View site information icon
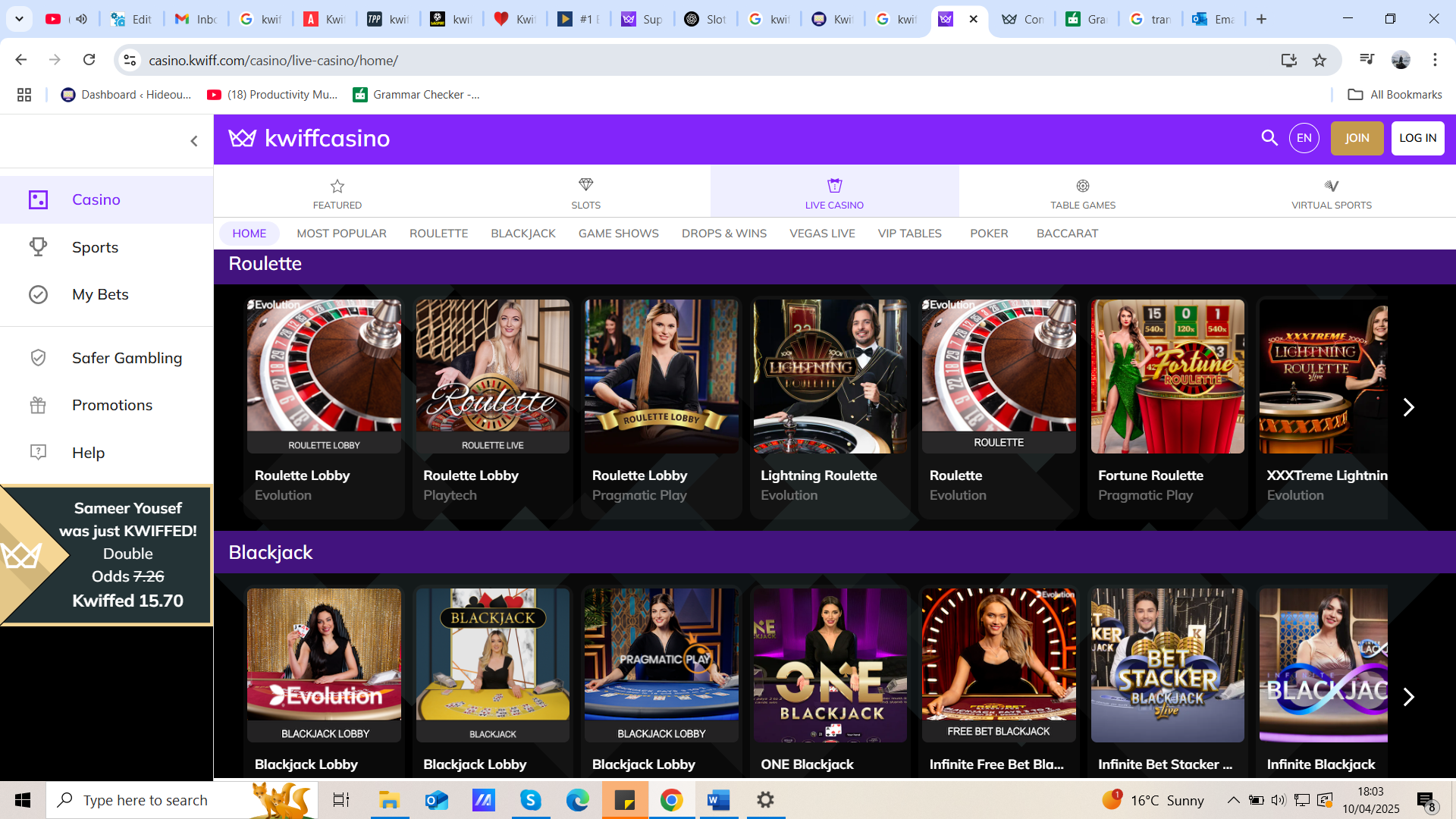This screenshot has width=1456, height=819. (x=130, y=60)
